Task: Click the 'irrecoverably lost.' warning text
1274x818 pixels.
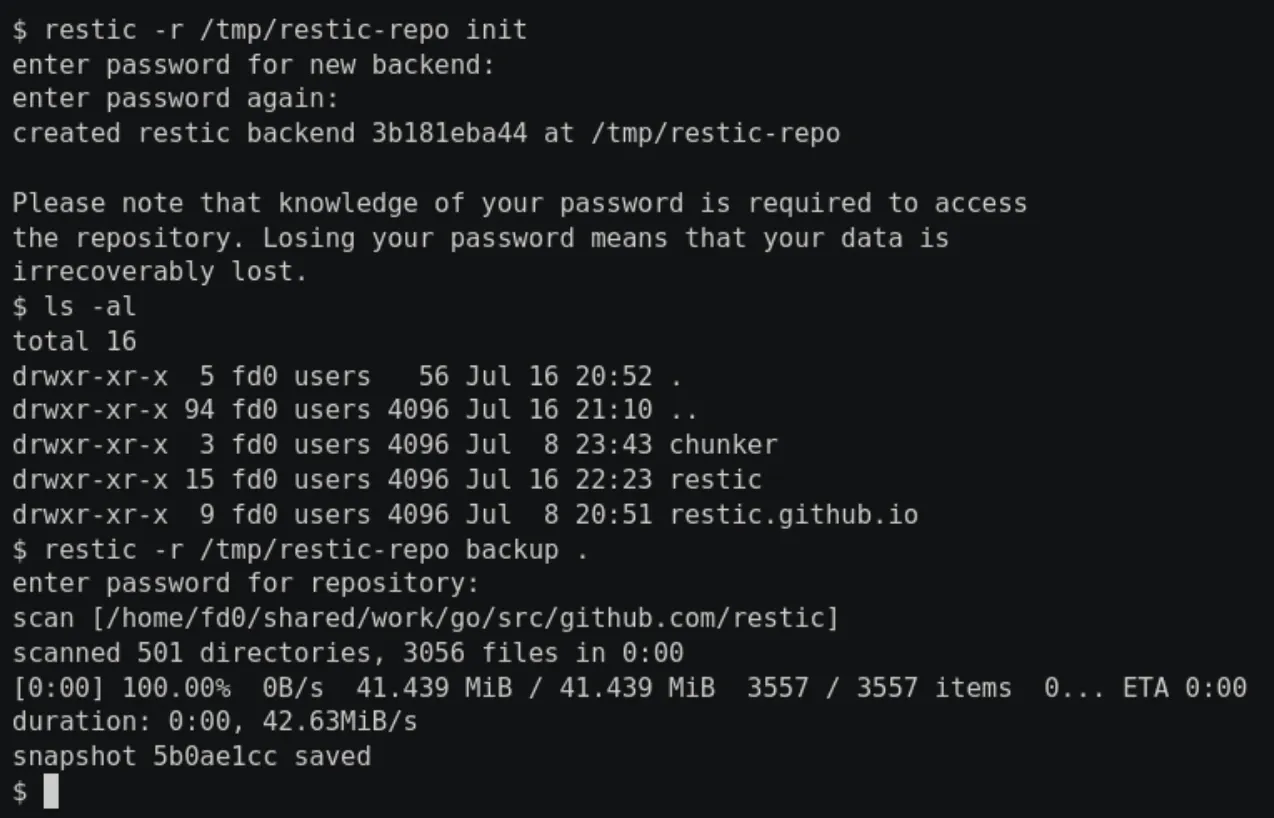Action: pyautogui.click(x=160, y=272)
